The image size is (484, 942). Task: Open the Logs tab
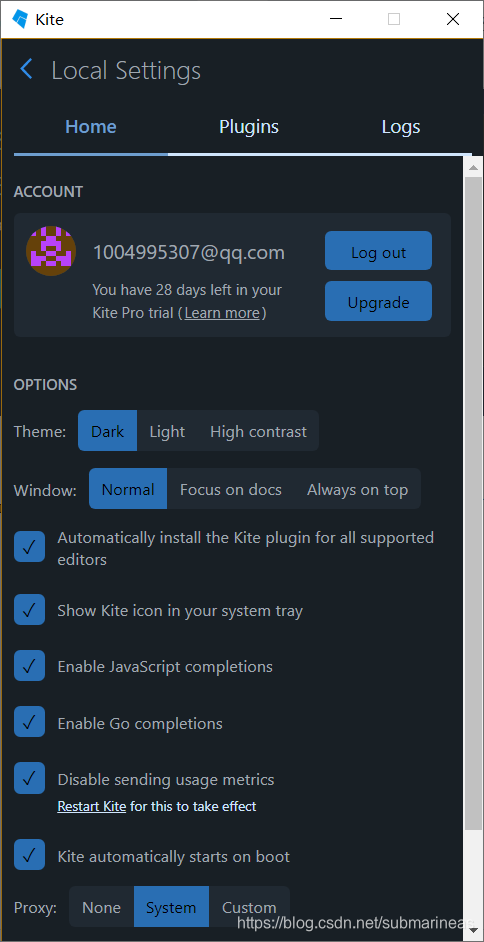tap(401, 127)
